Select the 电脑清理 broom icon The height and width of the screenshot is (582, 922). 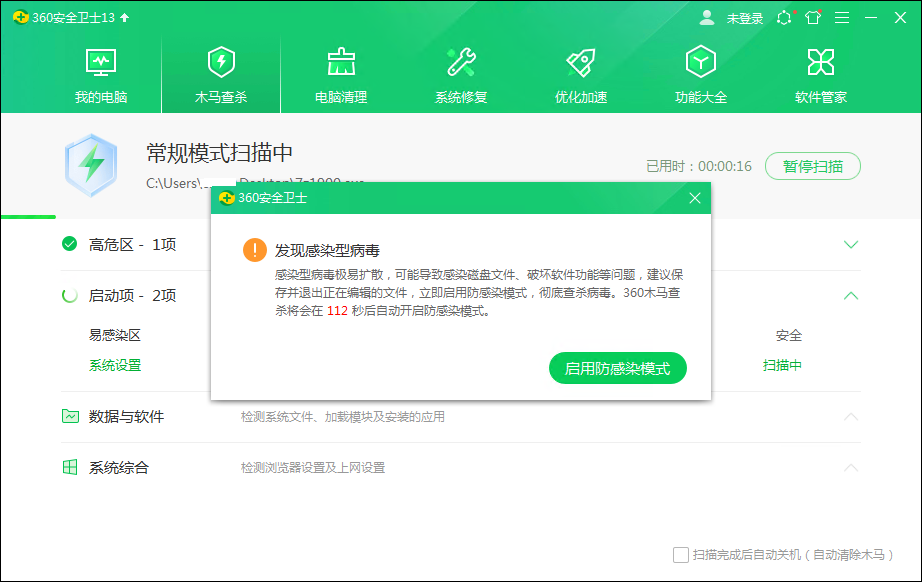(x=340, y=62)
